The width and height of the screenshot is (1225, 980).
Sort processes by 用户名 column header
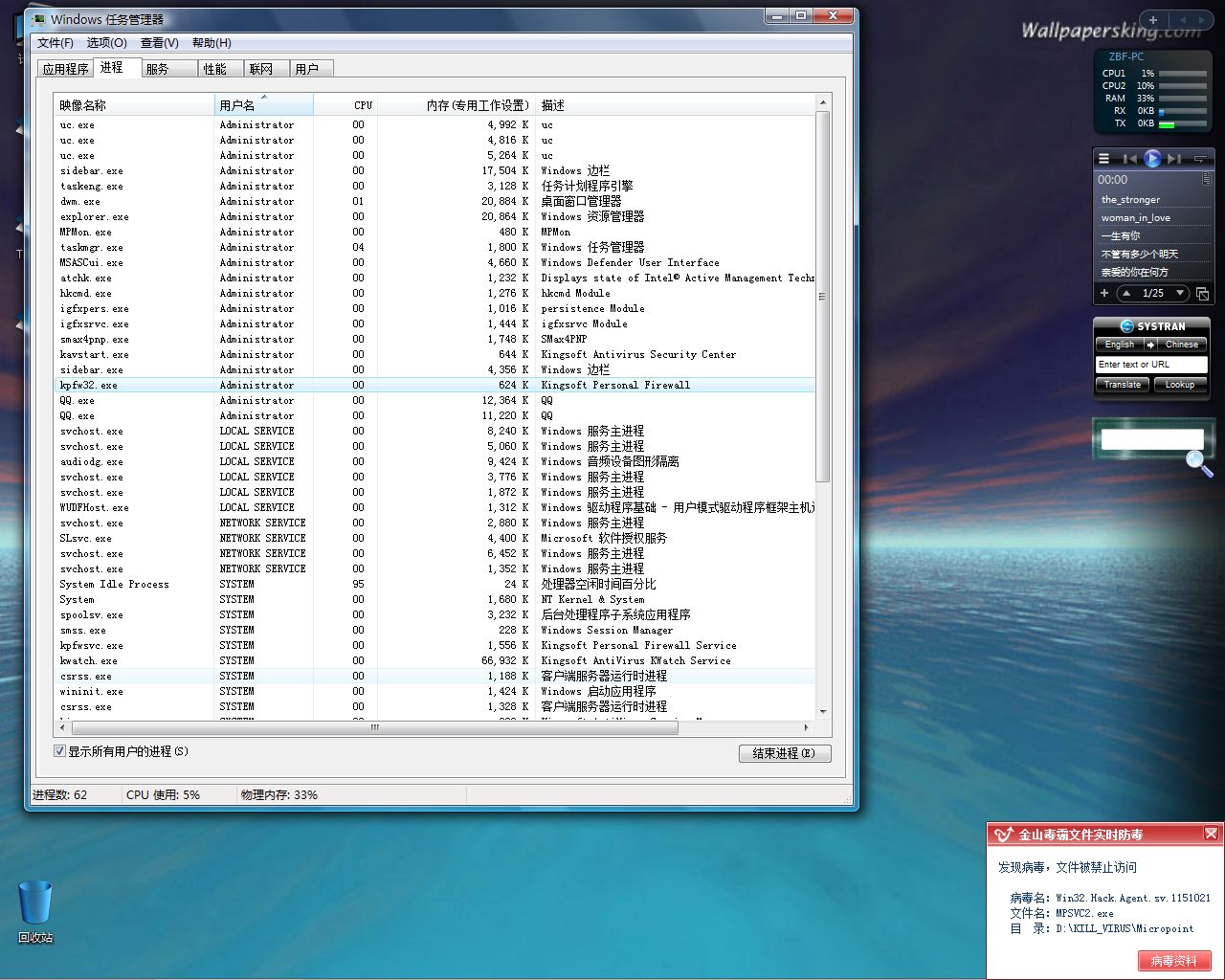(264, 105)
